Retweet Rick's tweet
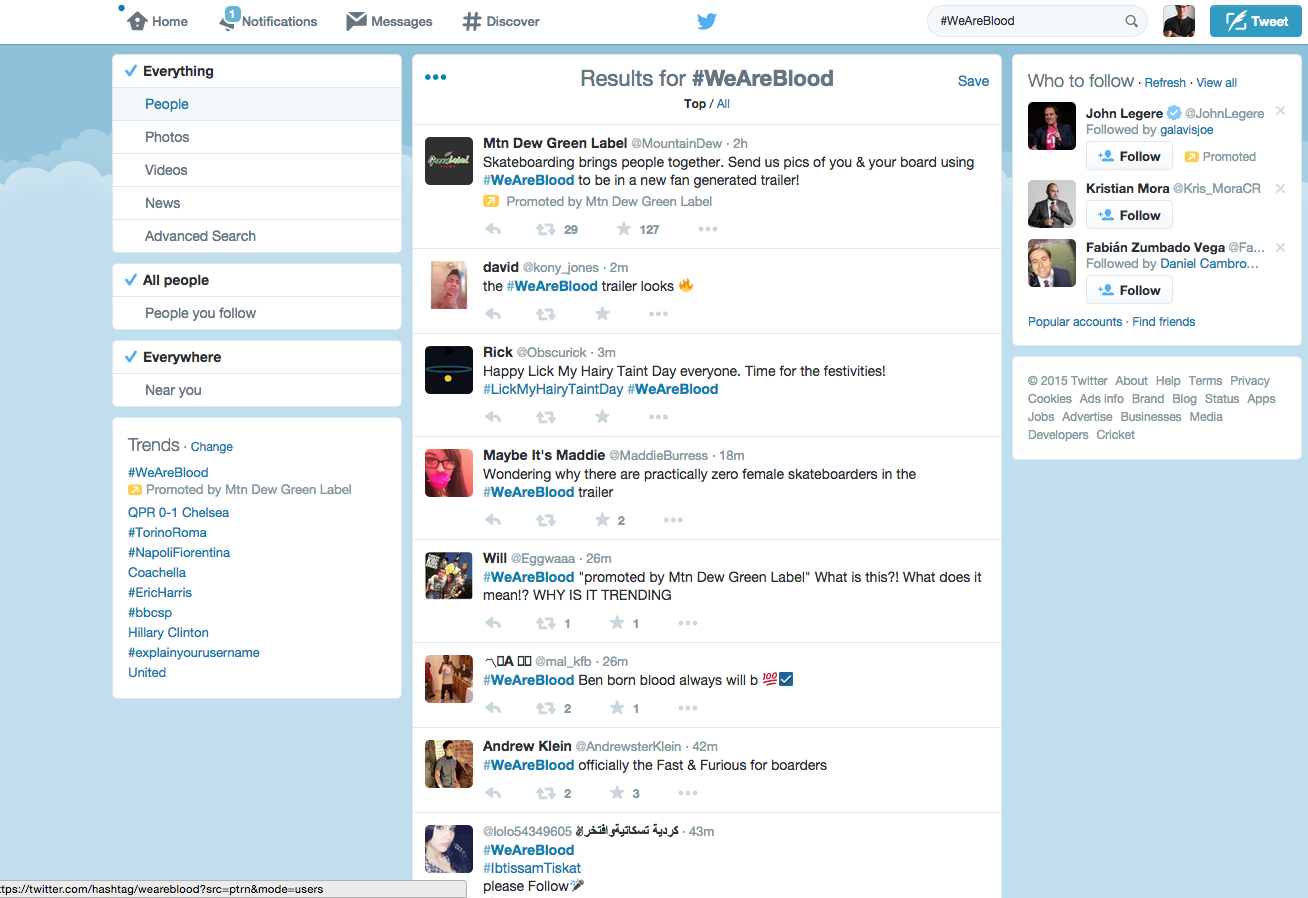The height and width of the screenshot is (898, 1308). tap(545, 417)
